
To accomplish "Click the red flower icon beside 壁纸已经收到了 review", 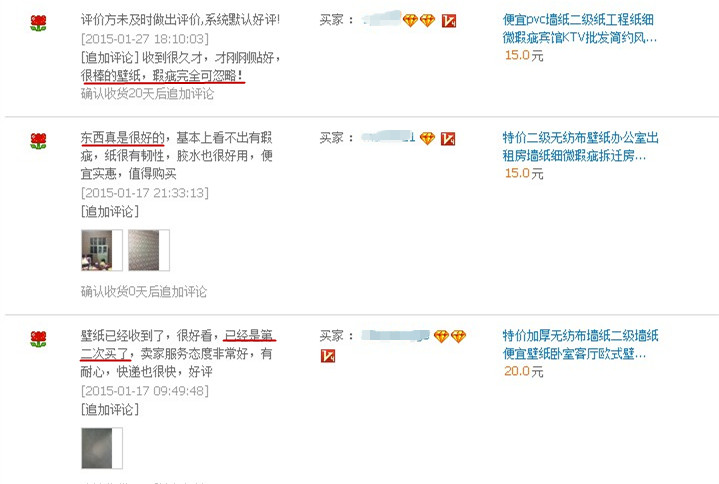I will 38,339.
